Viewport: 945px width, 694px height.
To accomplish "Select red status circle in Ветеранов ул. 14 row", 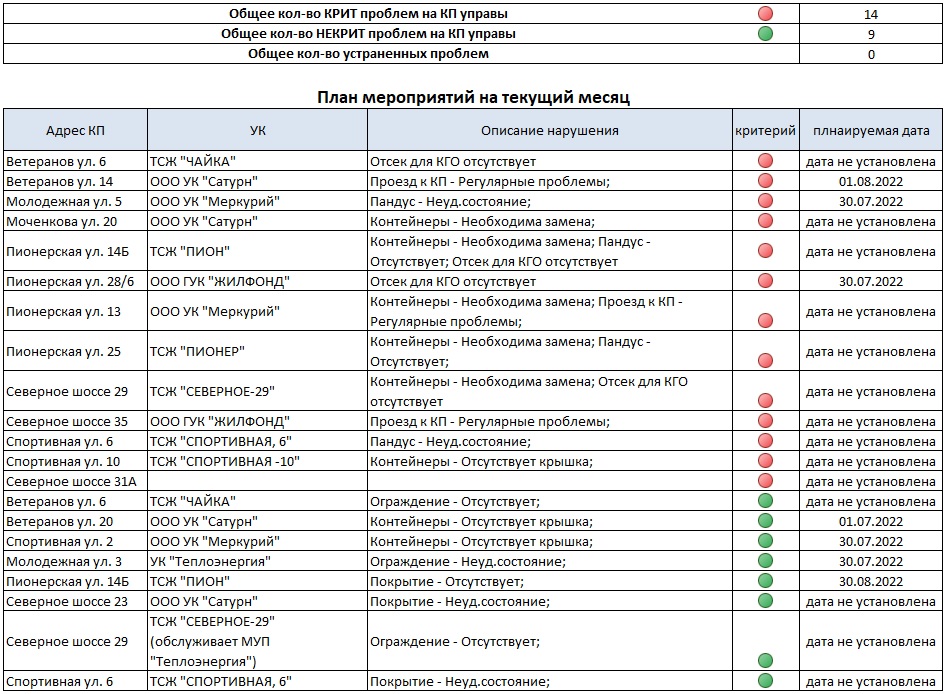I will [766, 181].
